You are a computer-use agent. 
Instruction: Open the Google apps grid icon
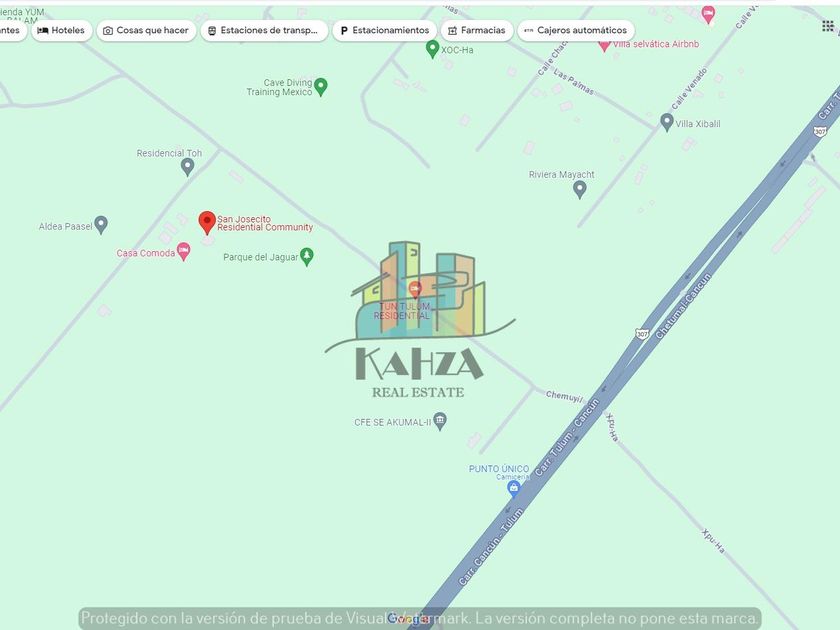point(828,26)
